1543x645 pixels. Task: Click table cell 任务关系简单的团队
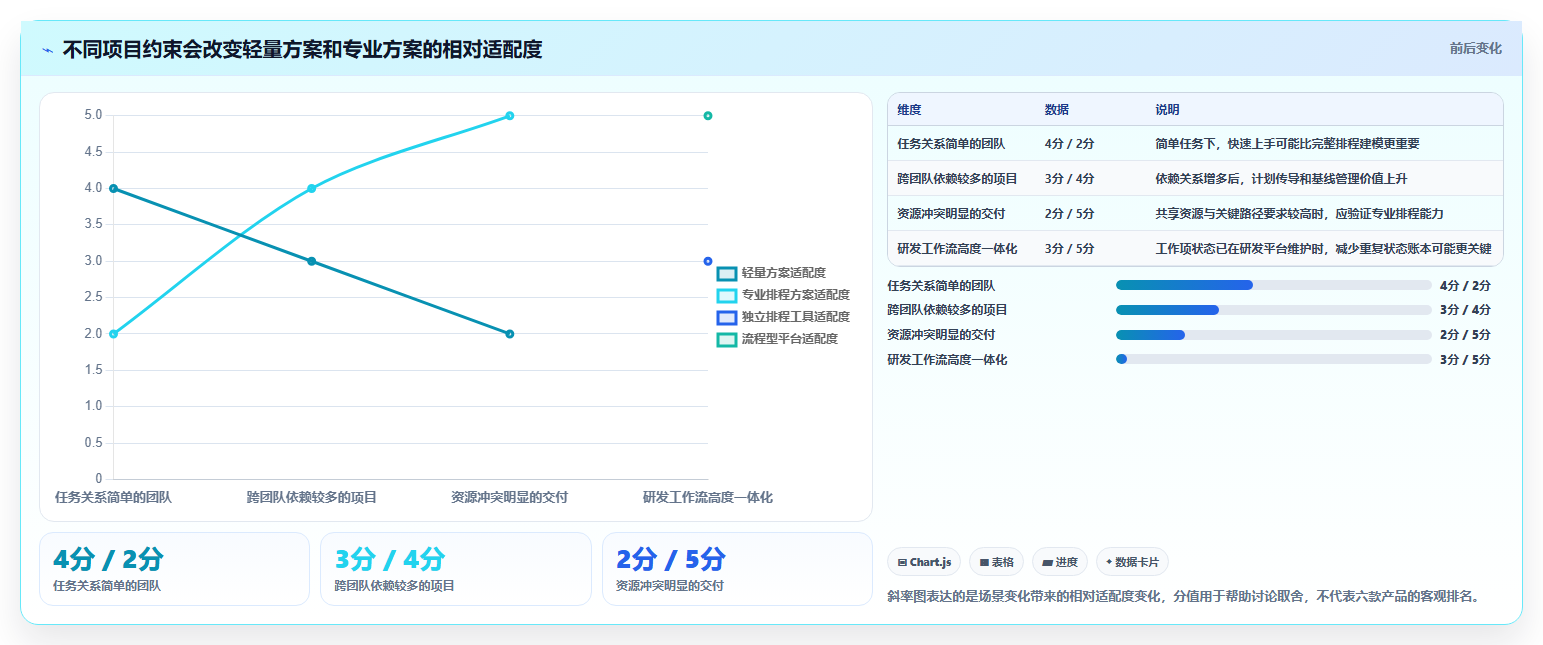click(952, 144)
